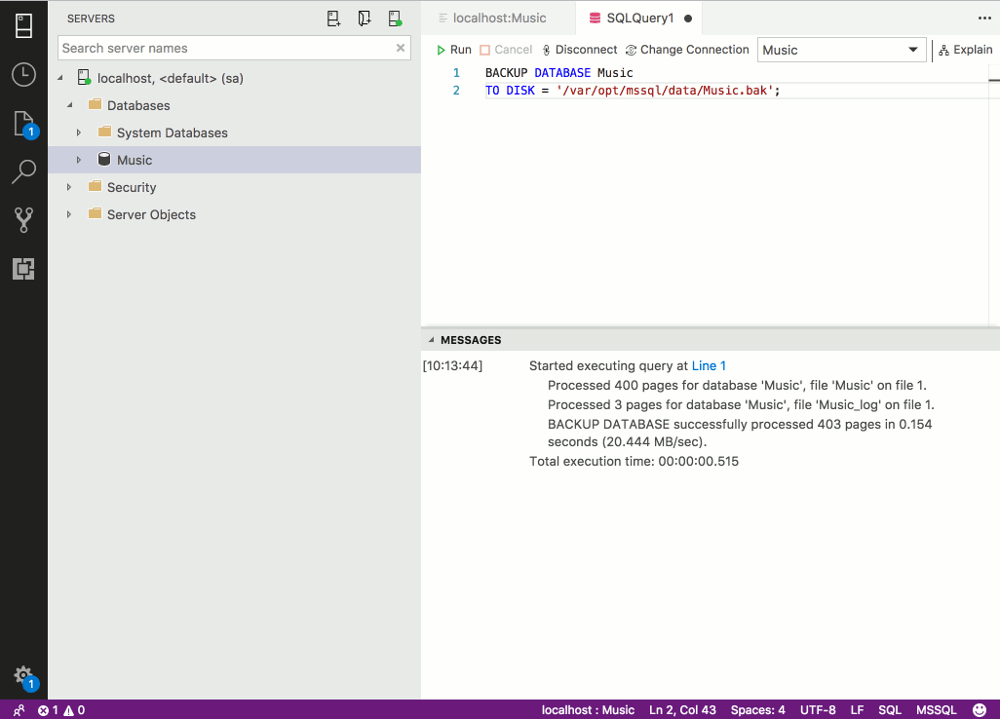
Task: Click the TO DISK line in editor
Action: [632, 91]
